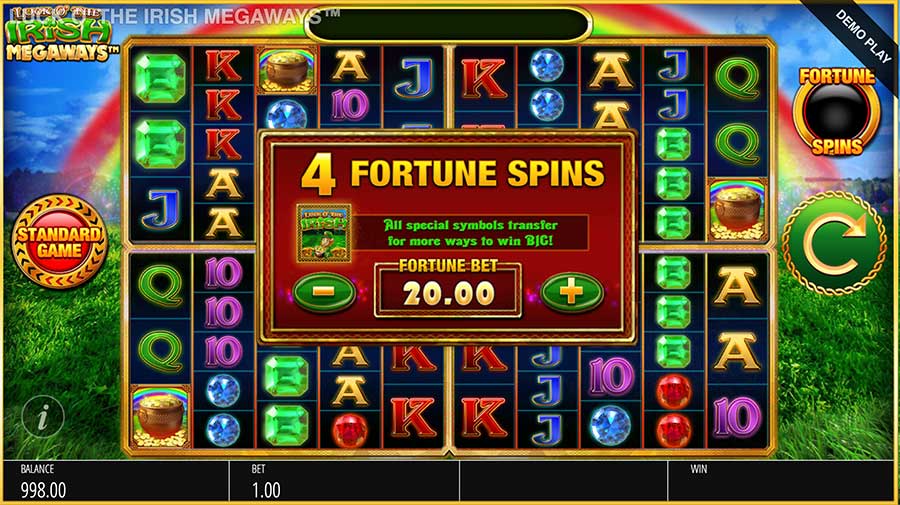This screenshot has width=900, height=505.
Task: Click the top-left green emerald symbol
Action: [160, 79]
